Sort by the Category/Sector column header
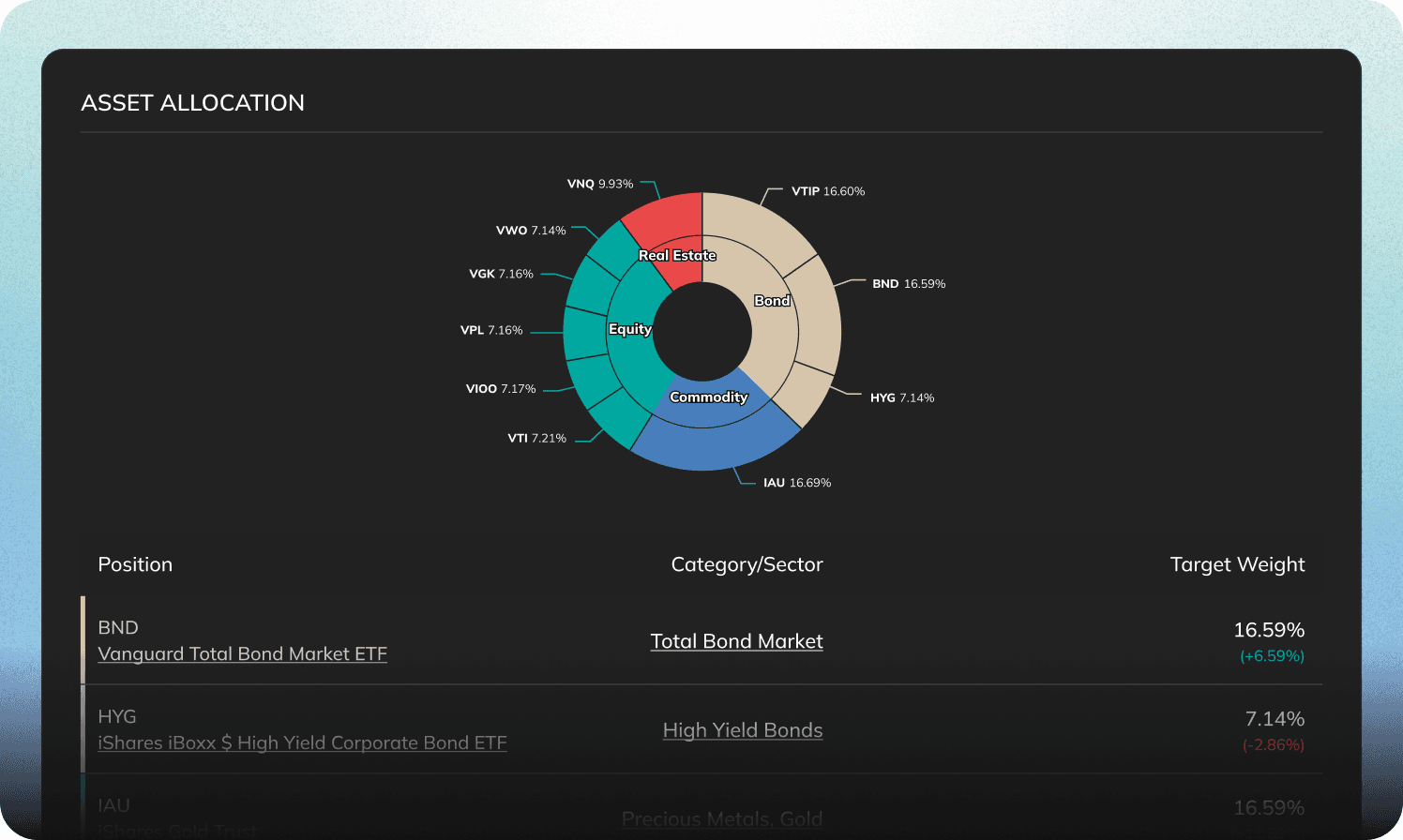Screen dimensions: 1403x840 (x=747, y=564)
